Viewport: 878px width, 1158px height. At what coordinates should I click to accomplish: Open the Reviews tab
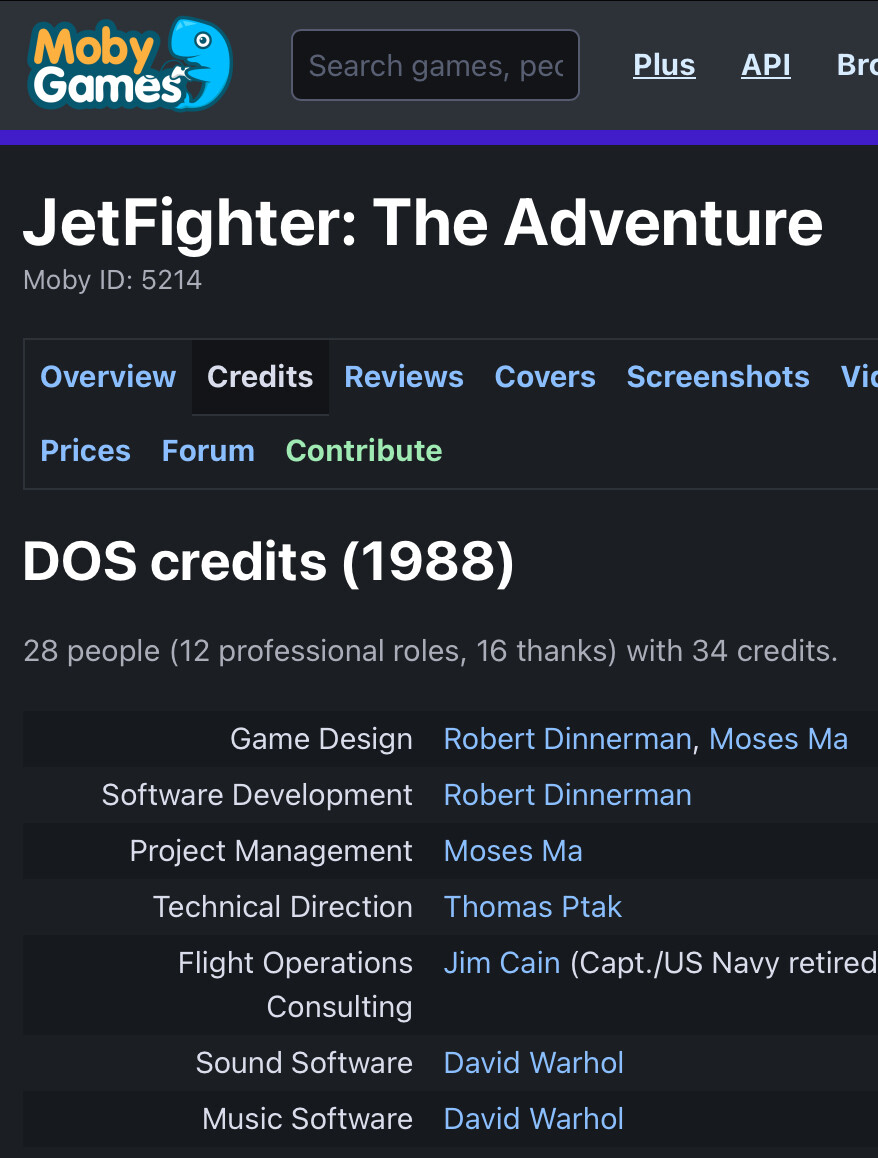(x=404, y=377)
